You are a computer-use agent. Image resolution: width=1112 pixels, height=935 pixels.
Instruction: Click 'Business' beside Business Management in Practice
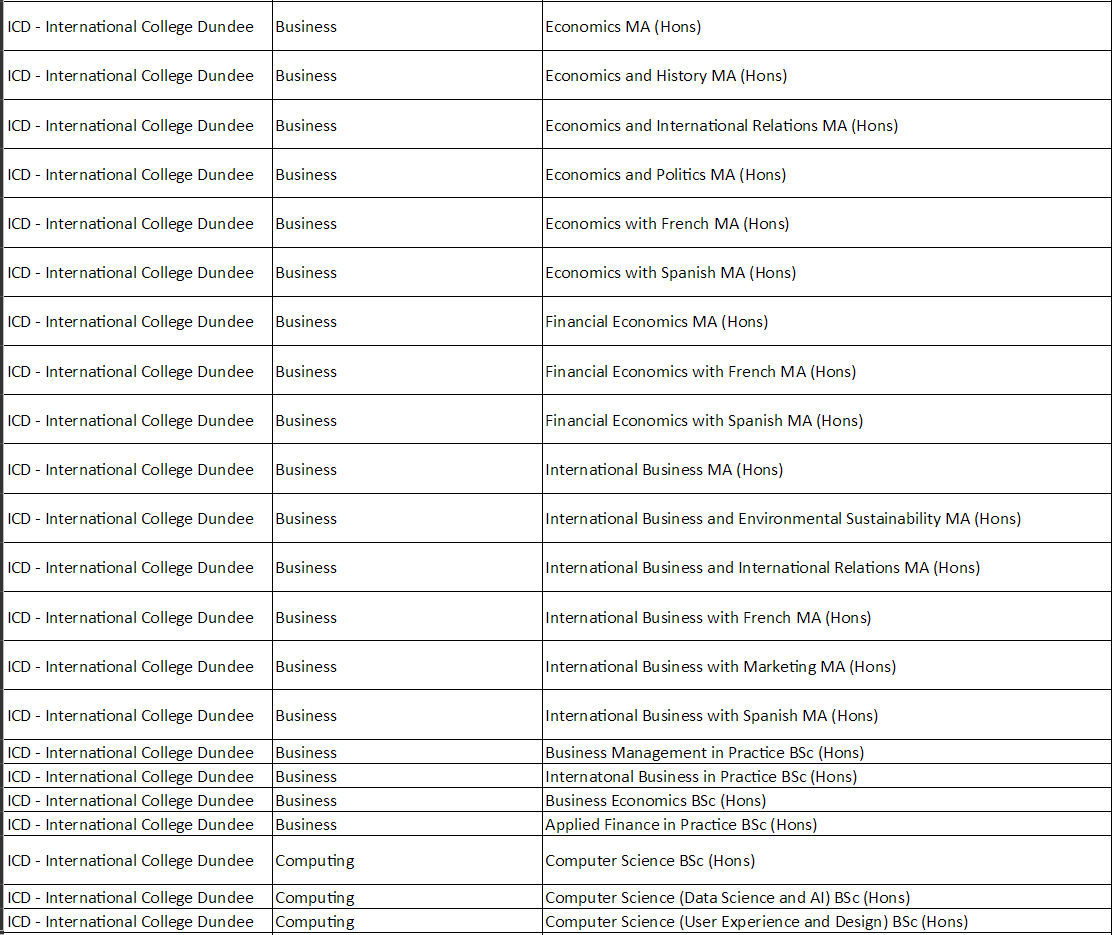tap(306, 752)
